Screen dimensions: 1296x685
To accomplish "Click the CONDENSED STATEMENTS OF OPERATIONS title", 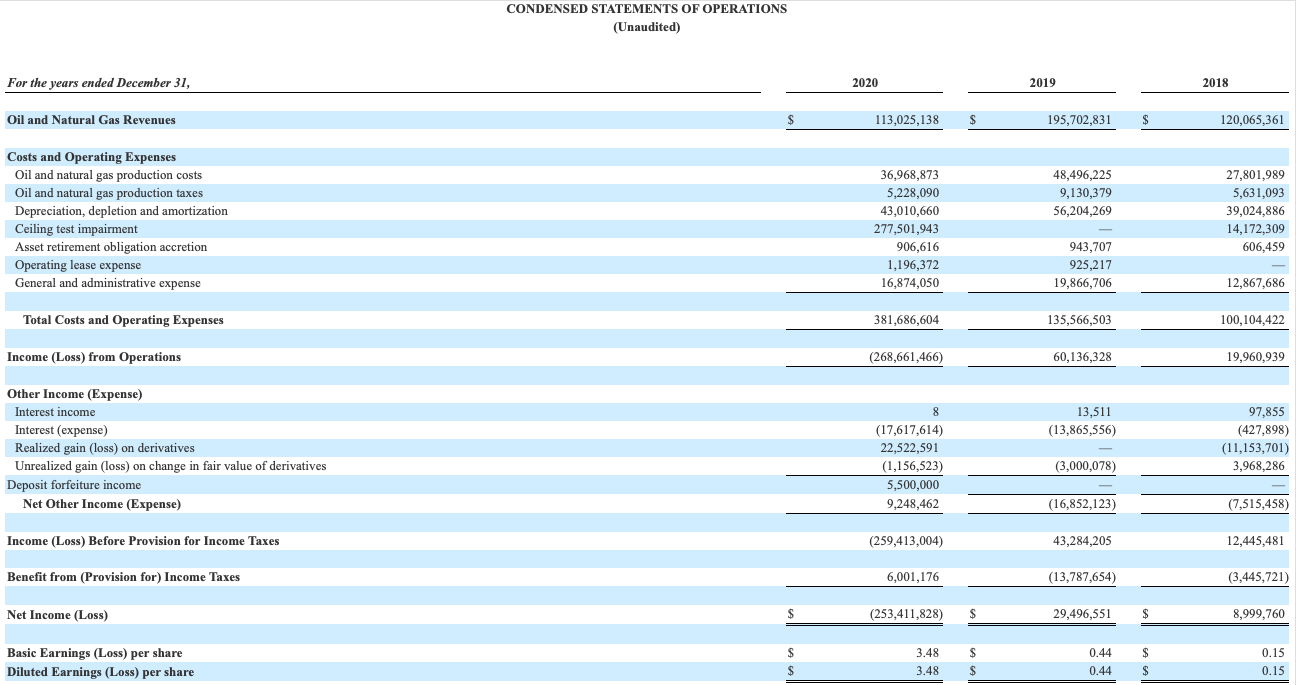I will coord(646,9).
